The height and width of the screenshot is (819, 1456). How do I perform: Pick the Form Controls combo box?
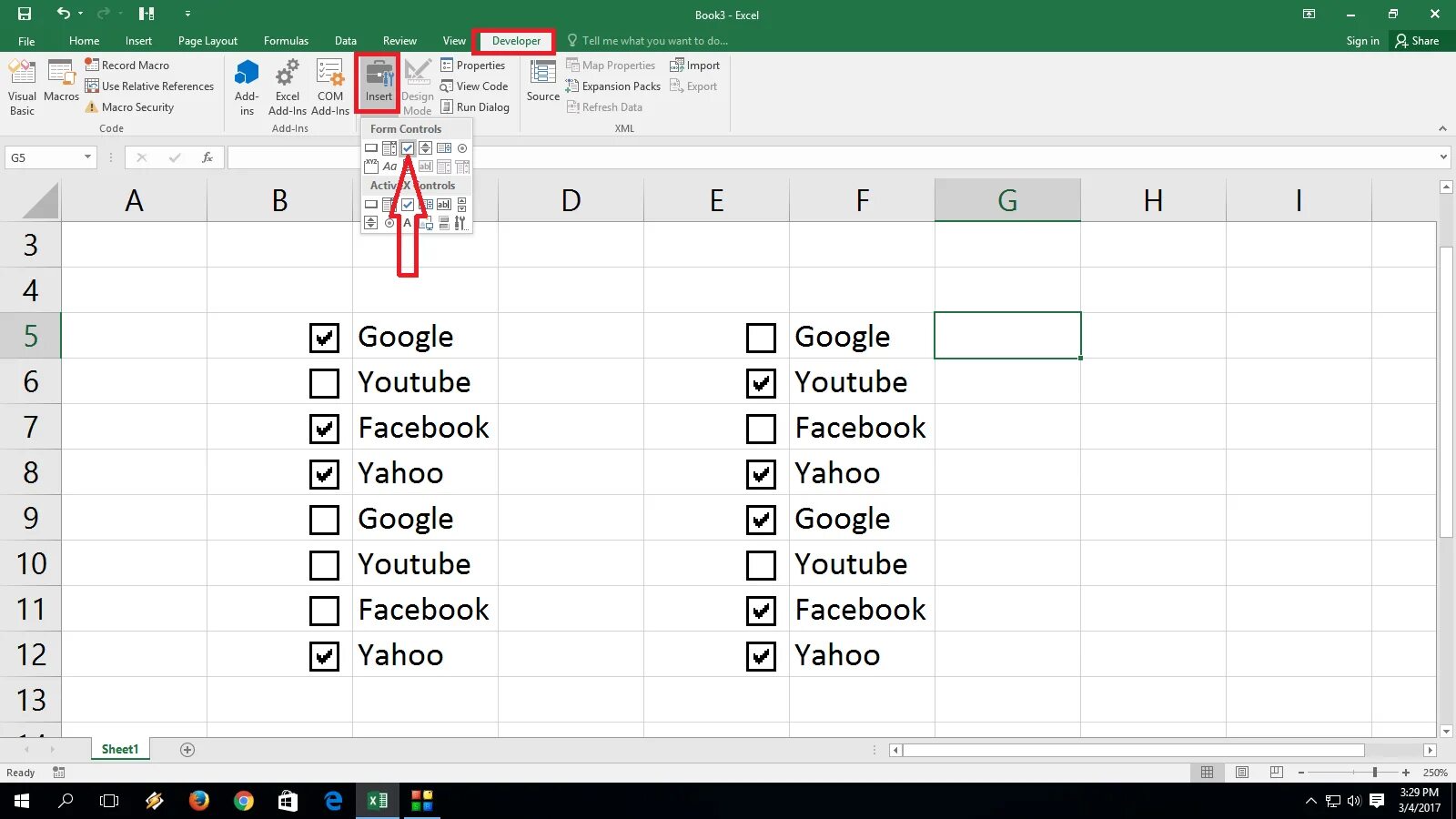pos(389,148)
